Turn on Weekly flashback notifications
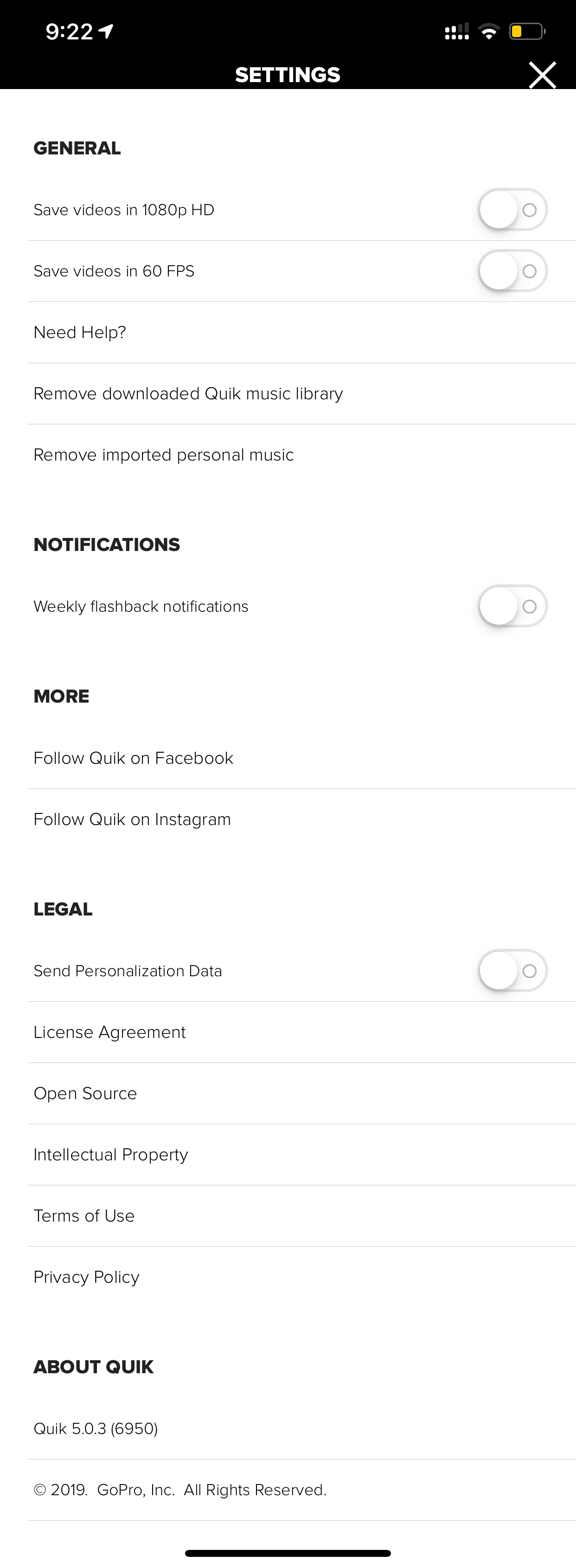The image size is (576, 1568). (512, 606)
